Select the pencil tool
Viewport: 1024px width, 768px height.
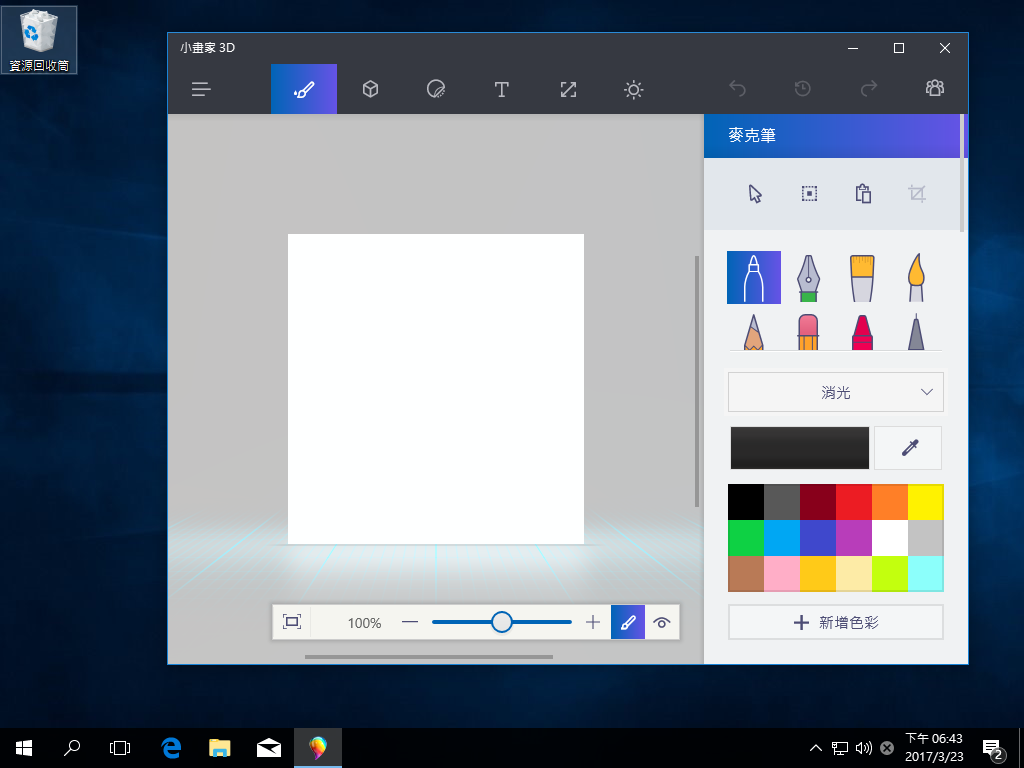[754, 333]
